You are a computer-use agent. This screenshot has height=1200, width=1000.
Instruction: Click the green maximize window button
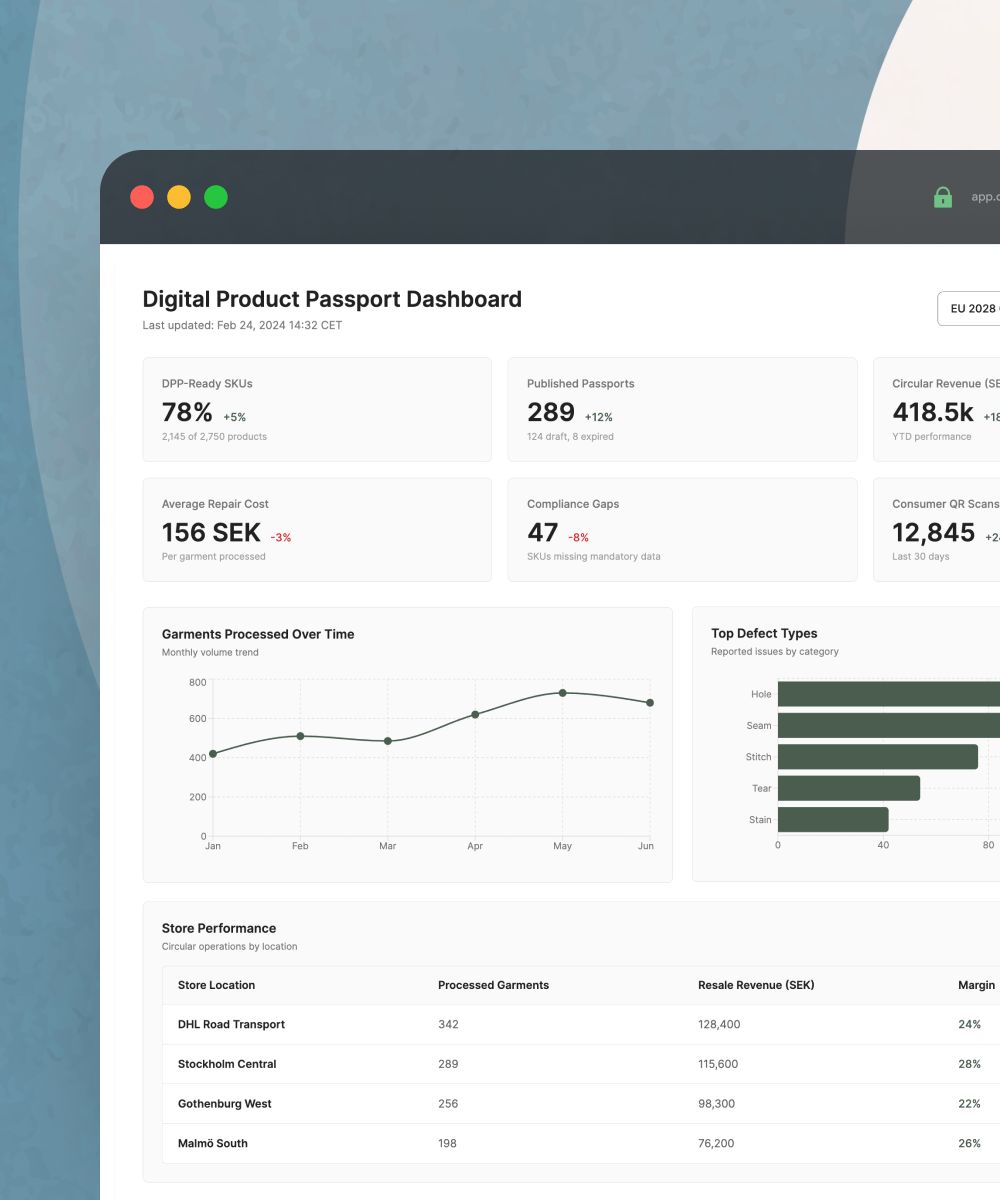pos(216,197)
